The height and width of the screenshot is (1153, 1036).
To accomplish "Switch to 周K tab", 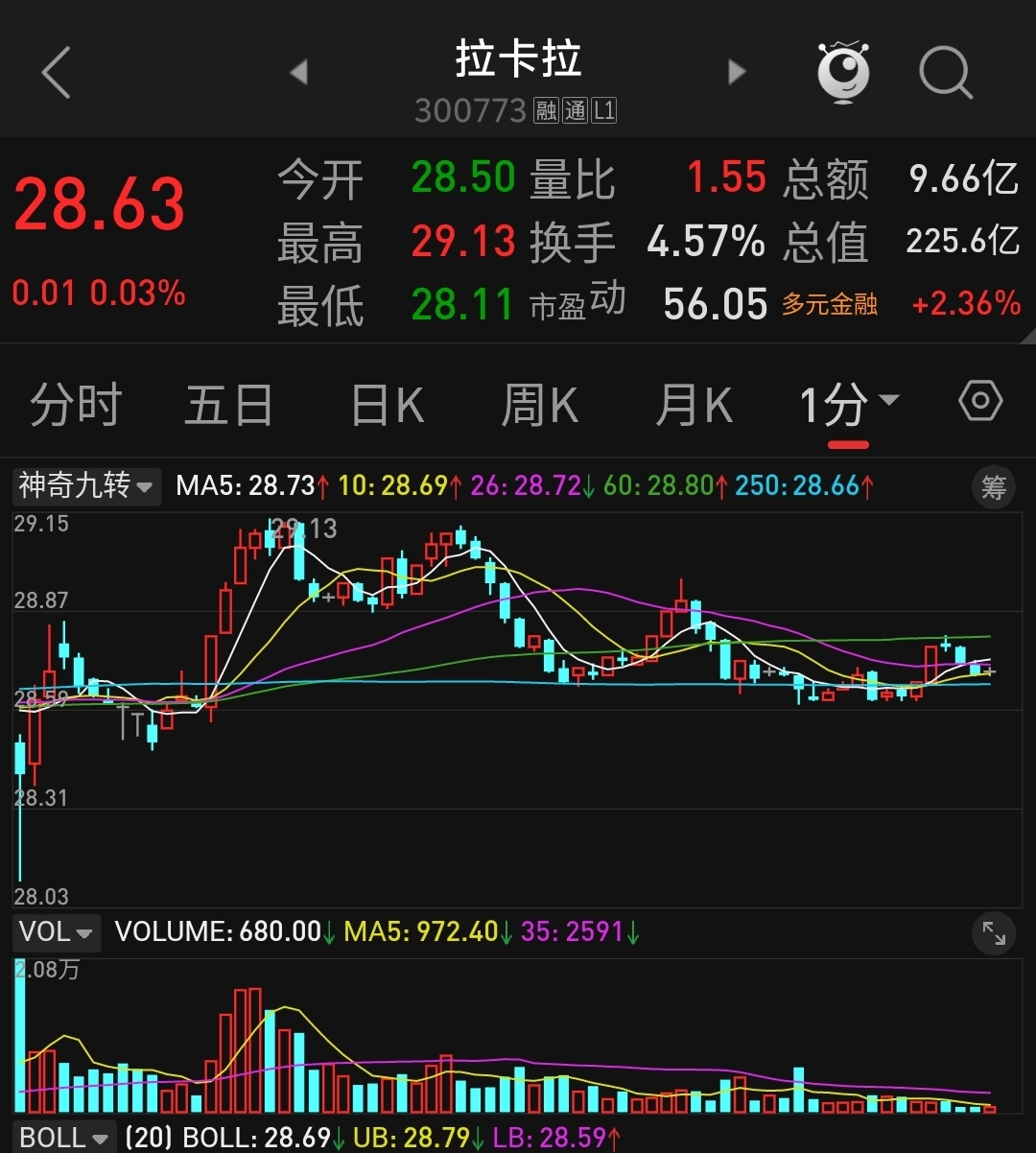I will (x=540, y=405).
